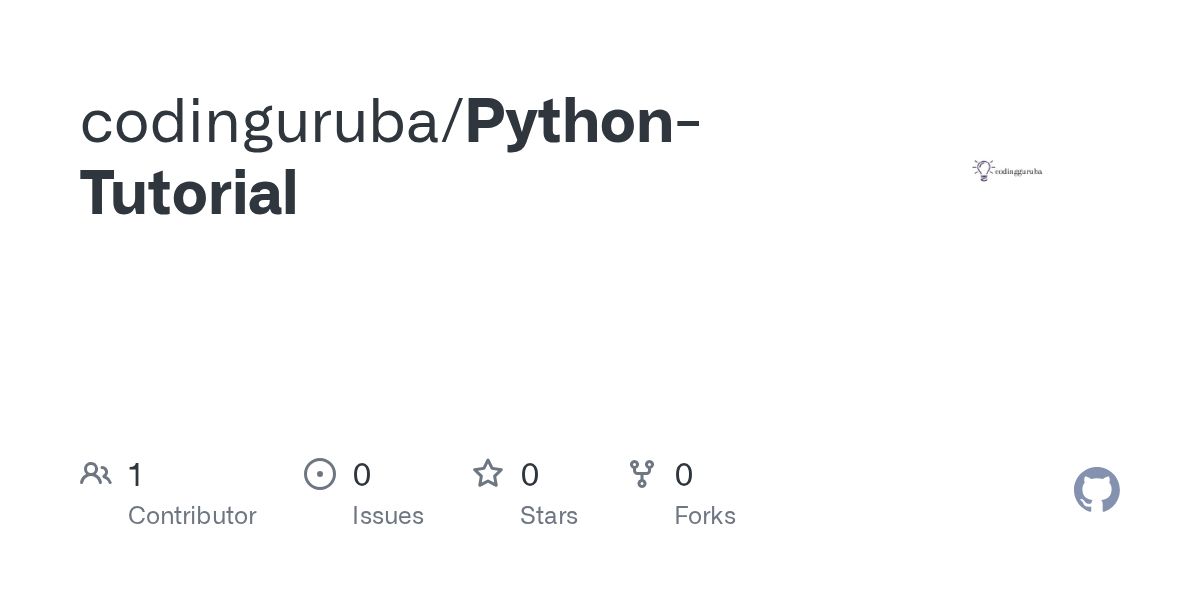This screenshot has width=1200, height=600.
Task: Select the small codingguruba avatar text
Action: point(1018,171)
